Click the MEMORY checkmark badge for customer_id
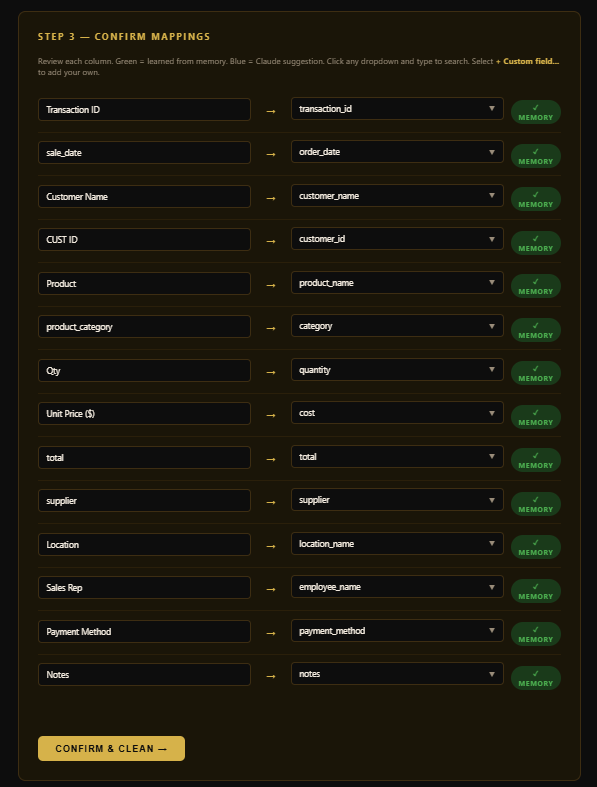This screenshot has width=597, height=787. pyautogui.click(x=536, y=243)
